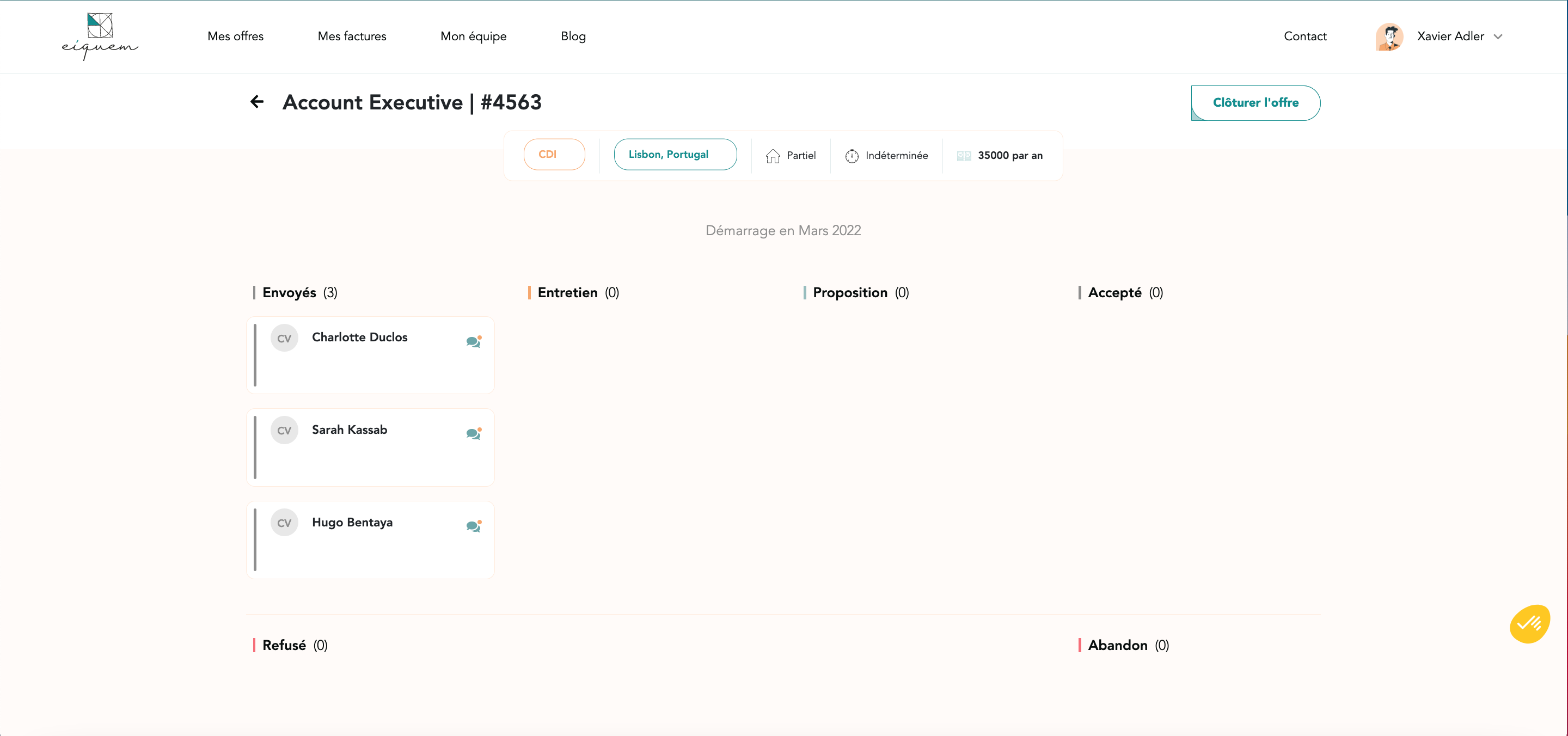The width and height of the screenshot is (1568, 736).
Task: Open Hugo Bentaya chat messages icon
Action: [474, 526]
